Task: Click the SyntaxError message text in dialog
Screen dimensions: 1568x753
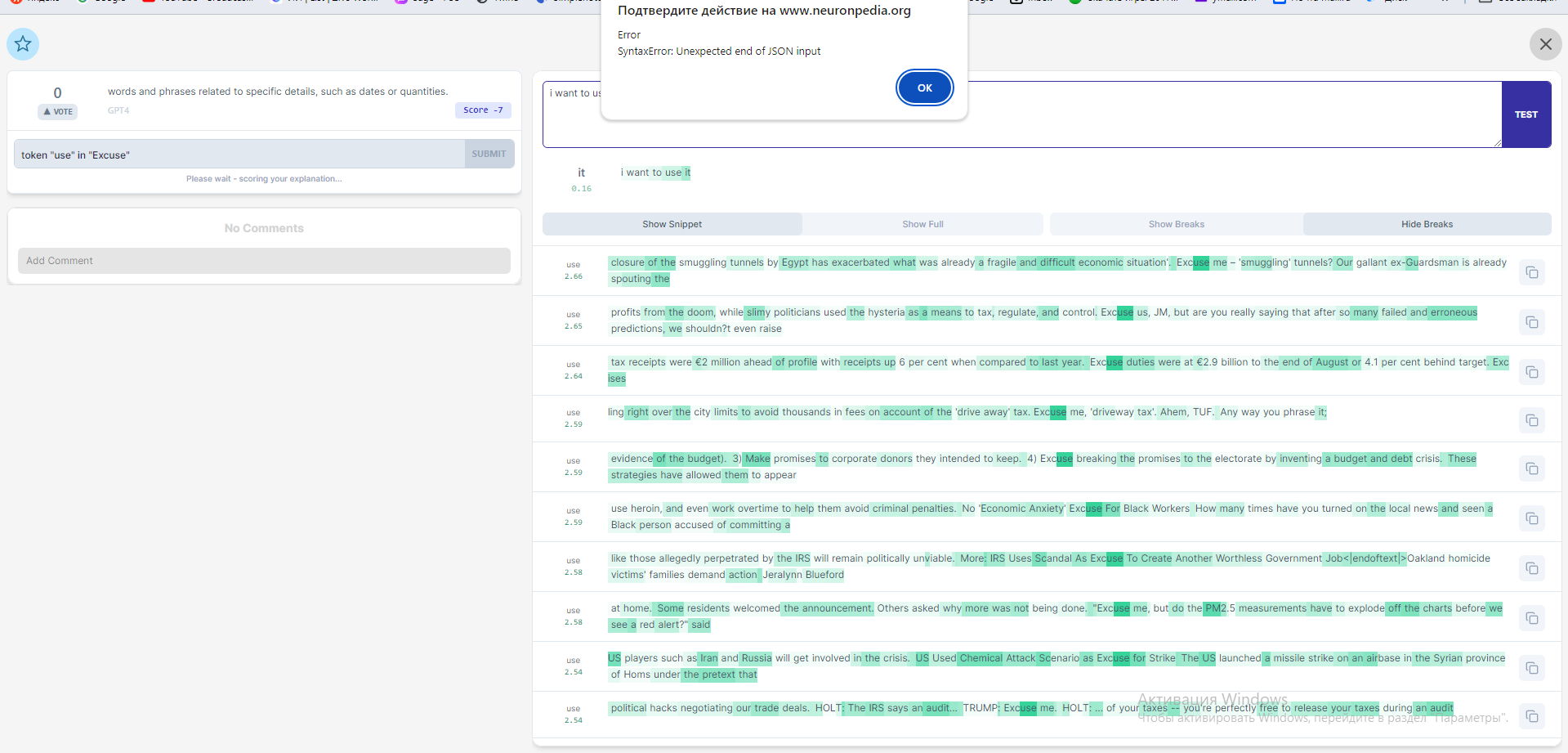Action: (x=719, y=51)
